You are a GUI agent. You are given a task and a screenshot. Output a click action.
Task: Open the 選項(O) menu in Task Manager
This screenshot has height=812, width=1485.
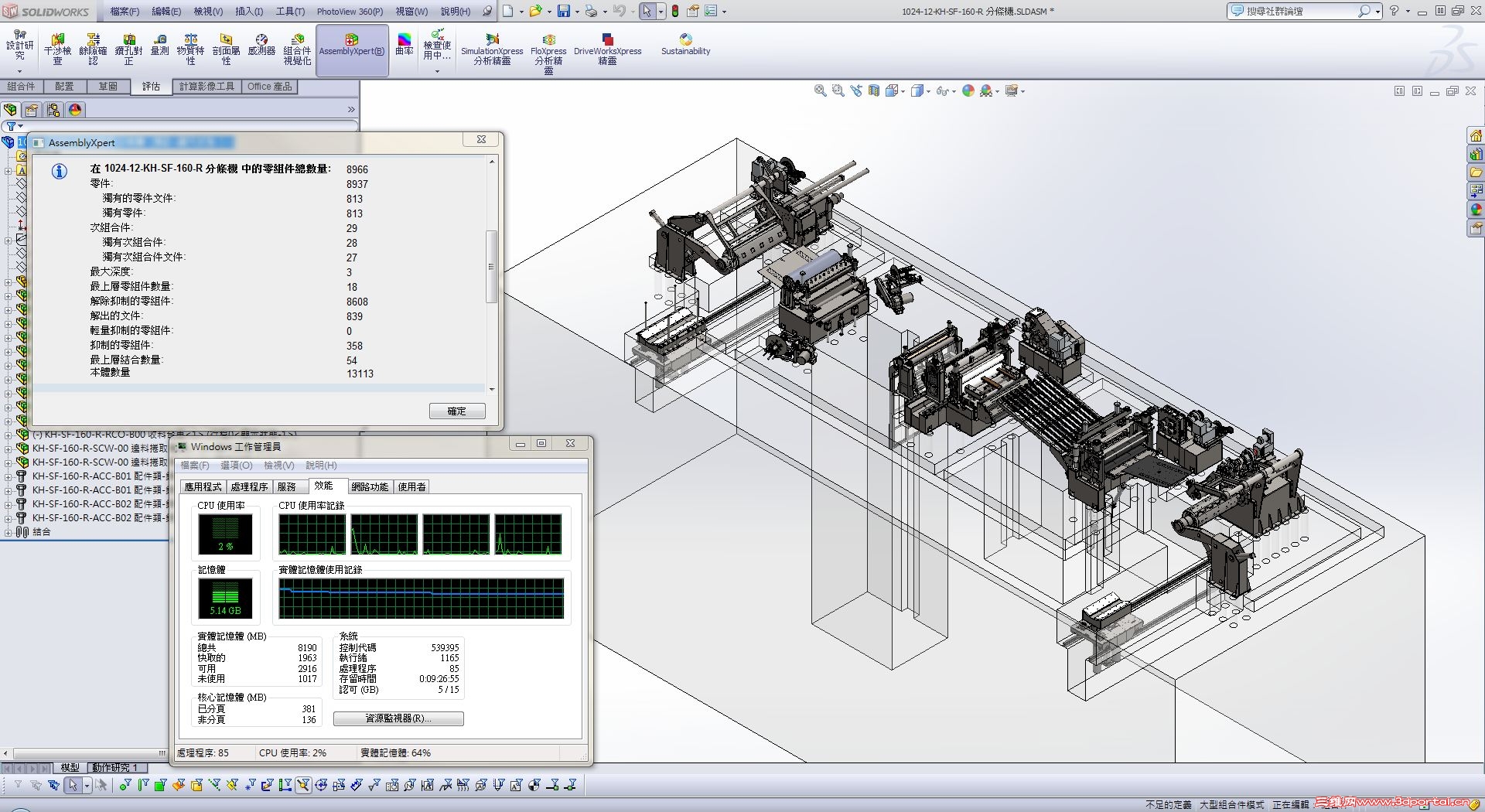point(236,466)
